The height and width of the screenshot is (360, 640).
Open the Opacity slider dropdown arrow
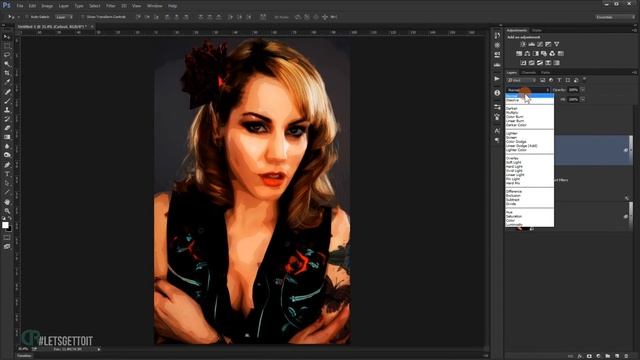point(583,90)
